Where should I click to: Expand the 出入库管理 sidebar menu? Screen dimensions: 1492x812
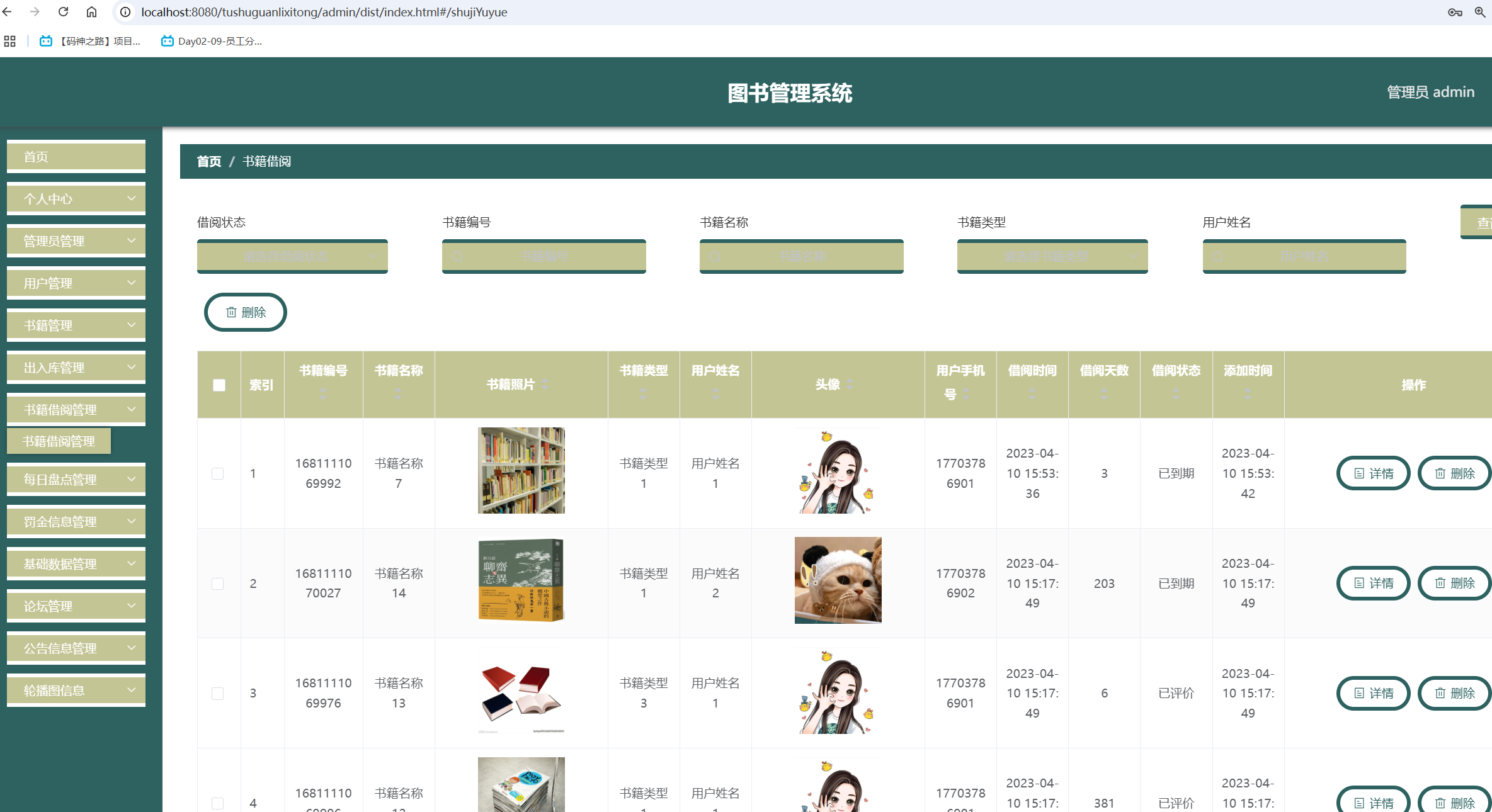click(x=76, y=368)
